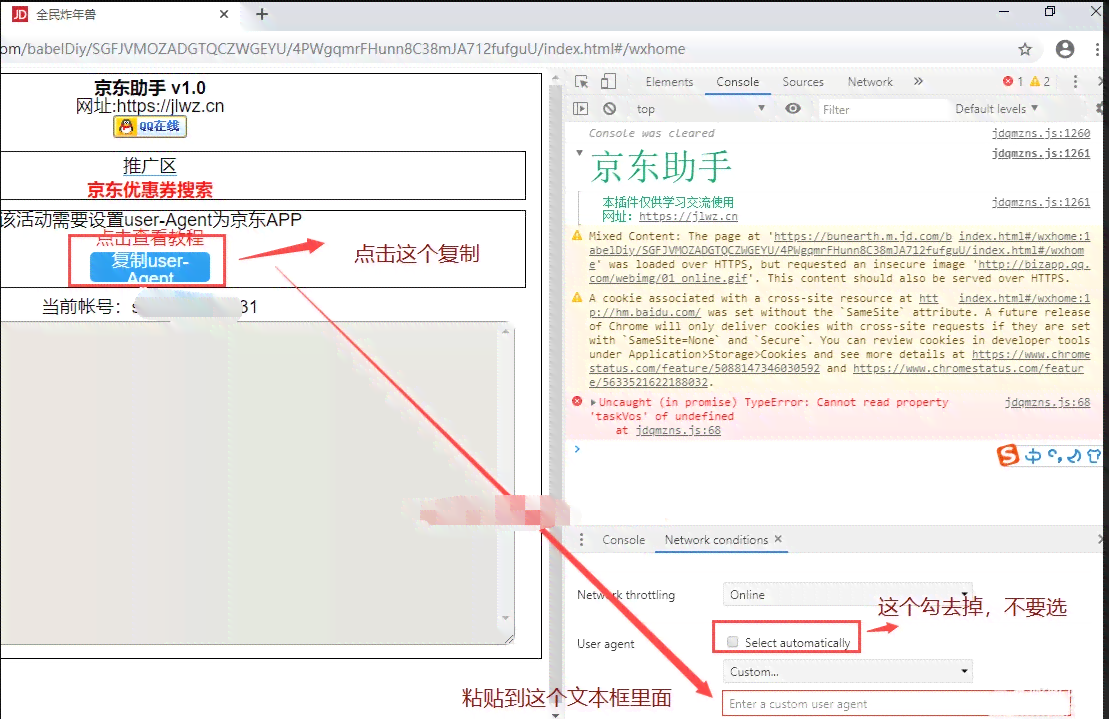This screenshot has height=719, width=1109.
Task: Switch to the Console tab
Action: coord(737,82)
